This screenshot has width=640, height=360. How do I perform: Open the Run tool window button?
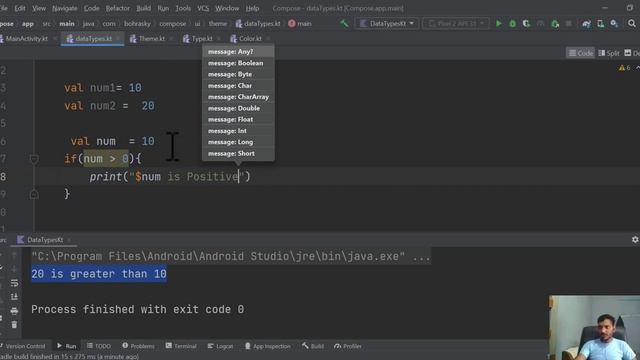67,346
